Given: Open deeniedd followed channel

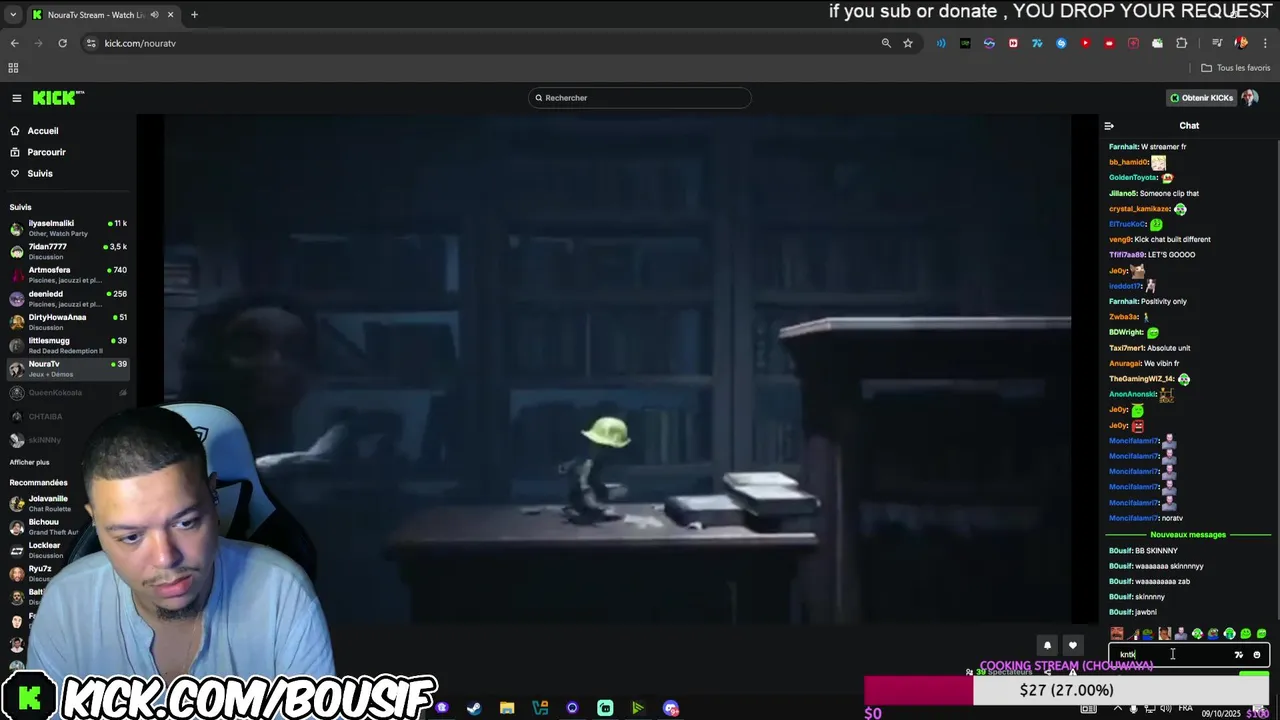Looking at the screenshot, I should [x=68, y=298].
